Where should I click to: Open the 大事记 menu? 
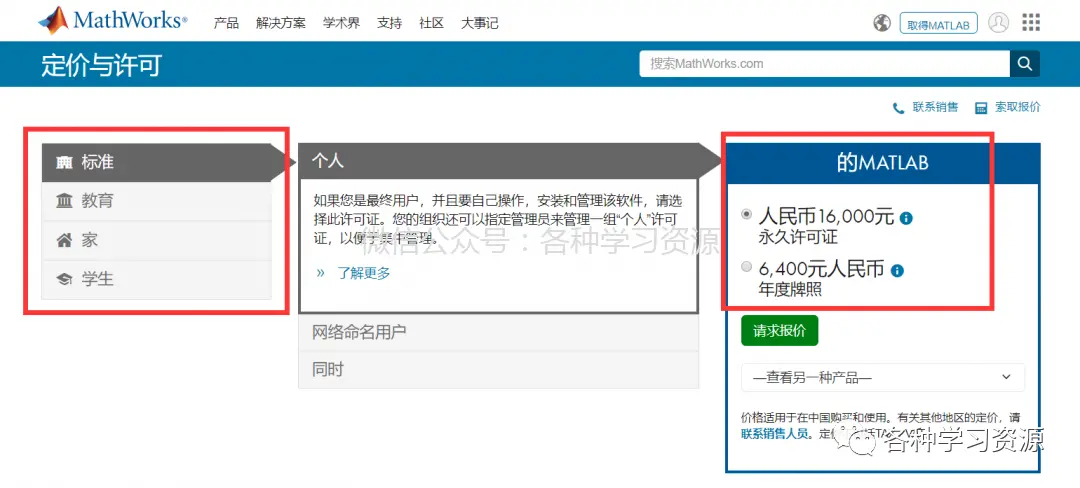[x=479, y=23]
